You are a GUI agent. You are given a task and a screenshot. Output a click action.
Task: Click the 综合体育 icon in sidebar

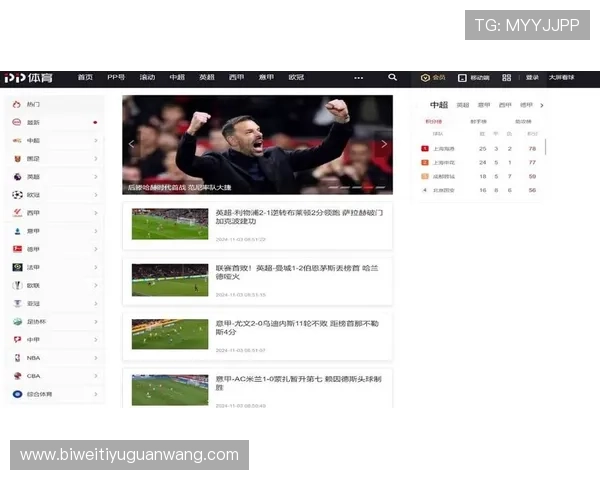pos(17,394)
